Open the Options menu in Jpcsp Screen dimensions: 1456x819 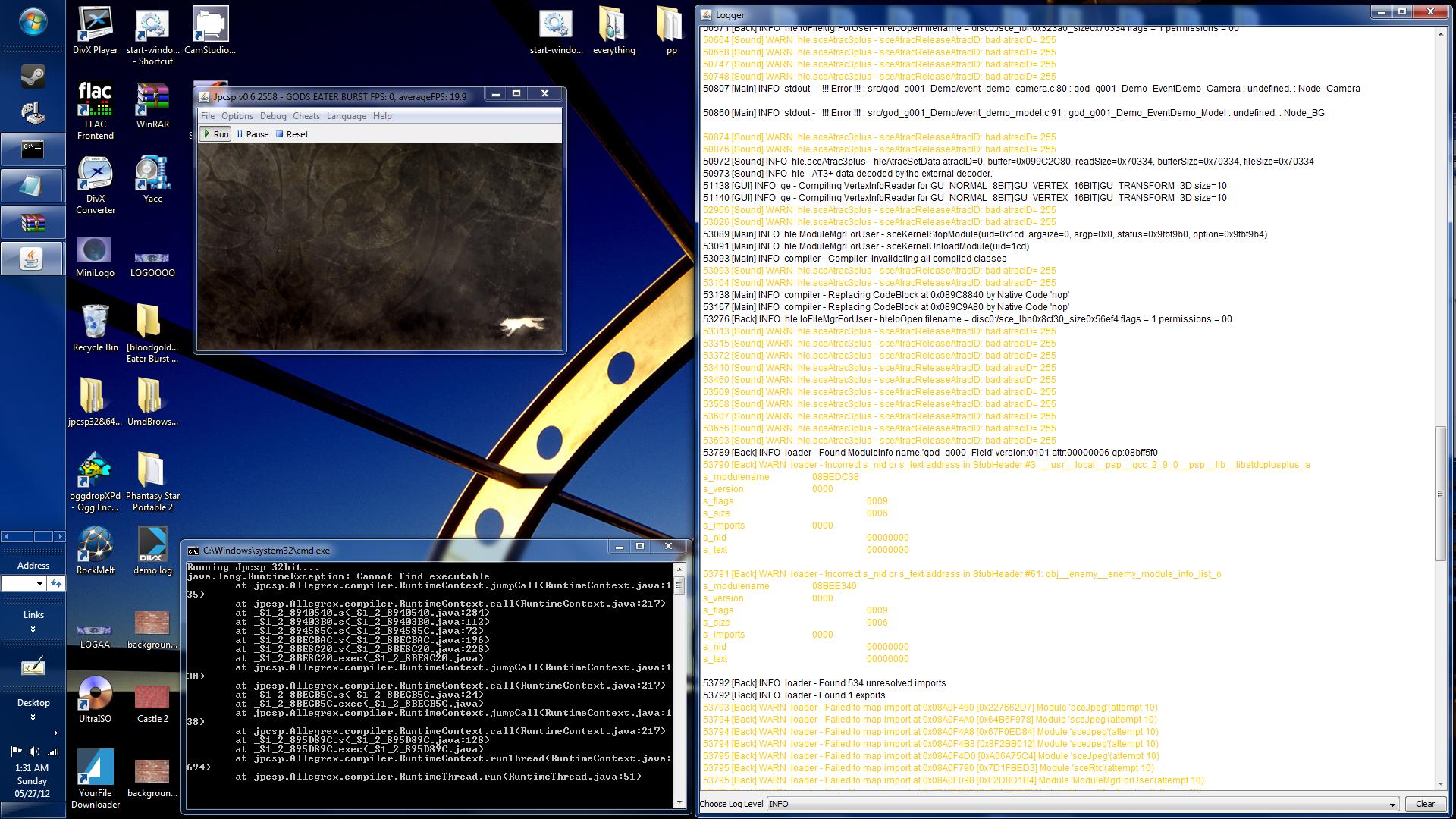click(237, 116)
